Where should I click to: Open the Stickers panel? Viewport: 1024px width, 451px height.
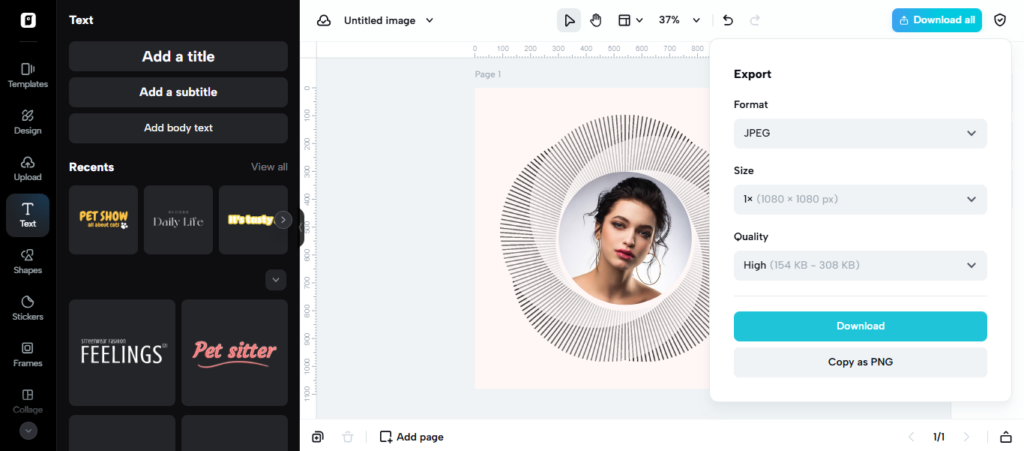[28, 307]
